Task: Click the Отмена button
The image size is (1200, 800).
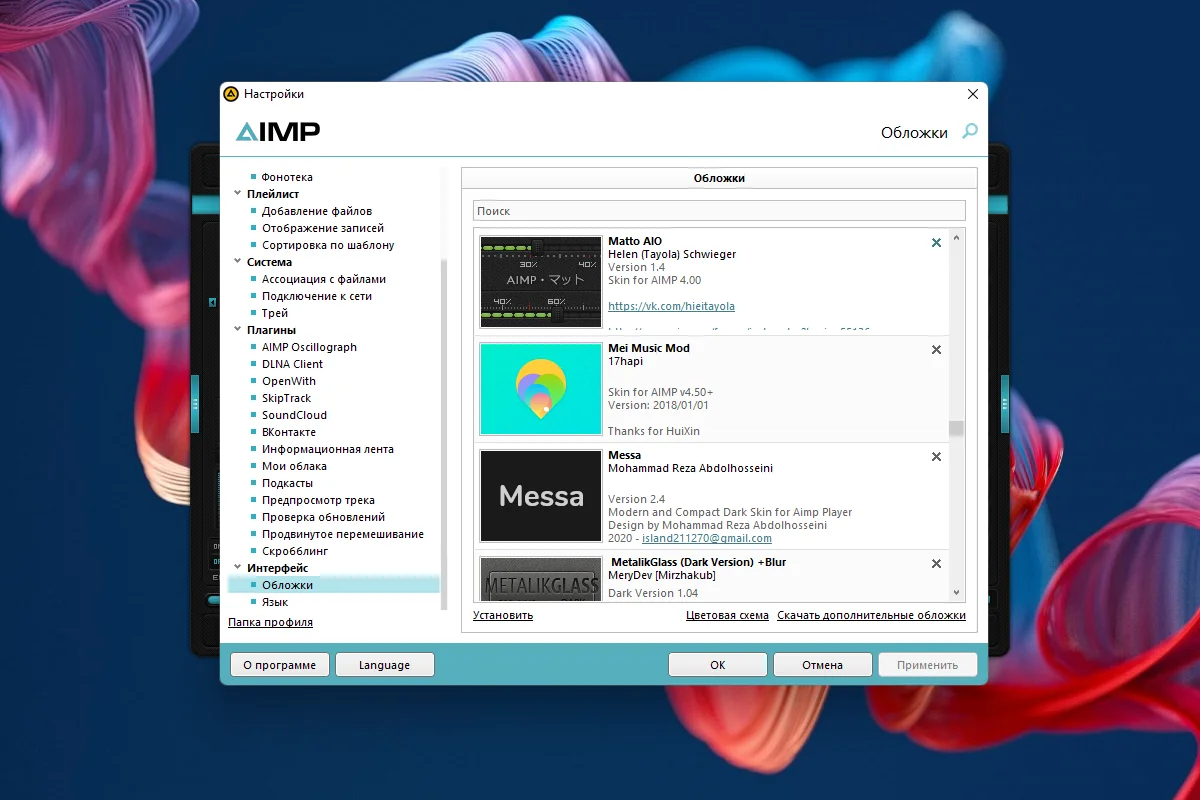Action: pos(822,665)
